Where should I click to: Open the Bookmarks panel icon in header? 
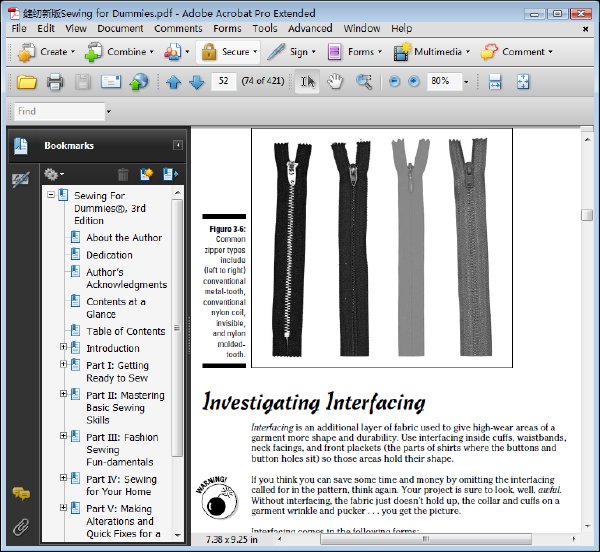(21, 146)
